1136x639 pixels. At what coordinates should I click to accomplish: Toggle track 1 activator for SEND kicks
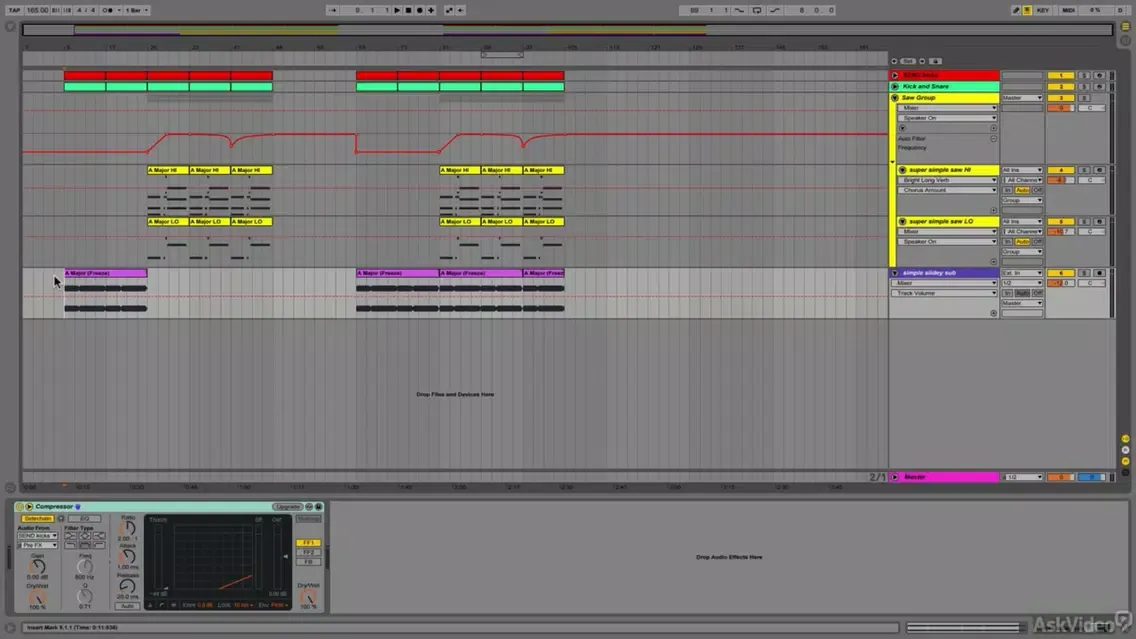click(x=1061, y=75)
